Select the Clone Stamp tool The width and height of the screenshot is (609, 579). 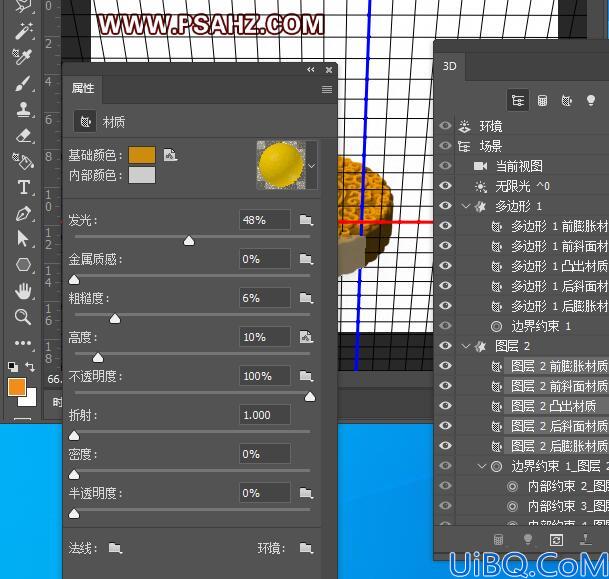click(x=23, y=110)
